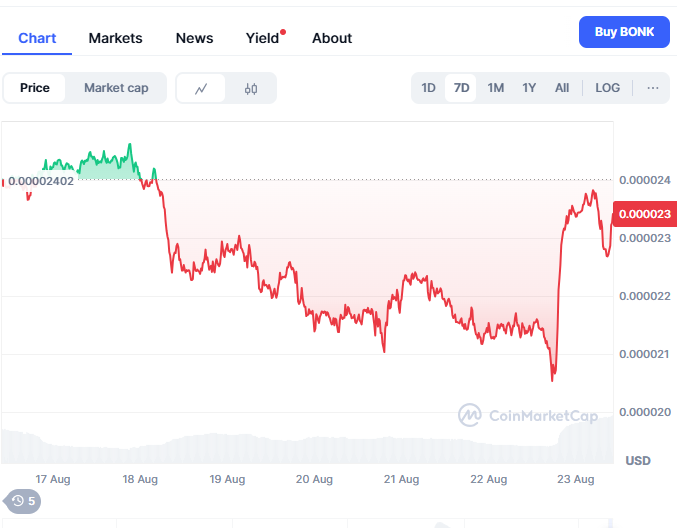The image size is (677, 528).
Task: Go to the News tab
Action: [x=194, y=38]
